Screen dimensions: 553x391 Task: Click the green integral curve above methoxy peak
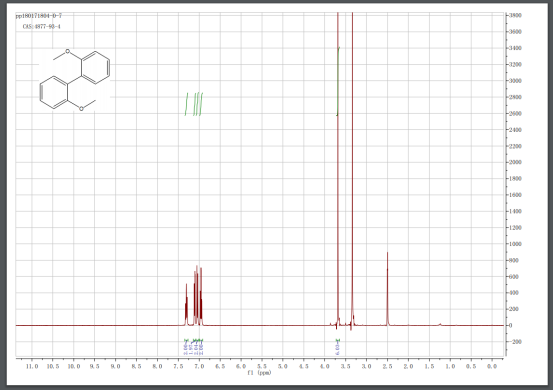click(338, 81)
